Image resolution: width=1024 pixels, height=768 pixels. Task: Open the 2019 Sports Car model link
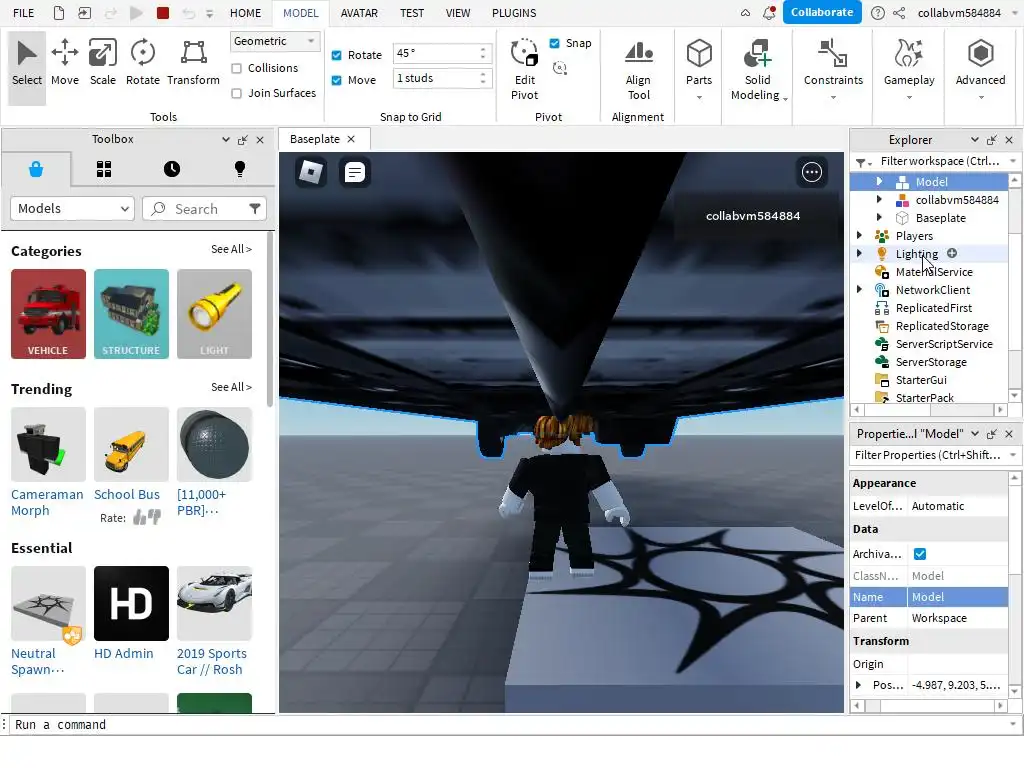(x=212, y=661)
